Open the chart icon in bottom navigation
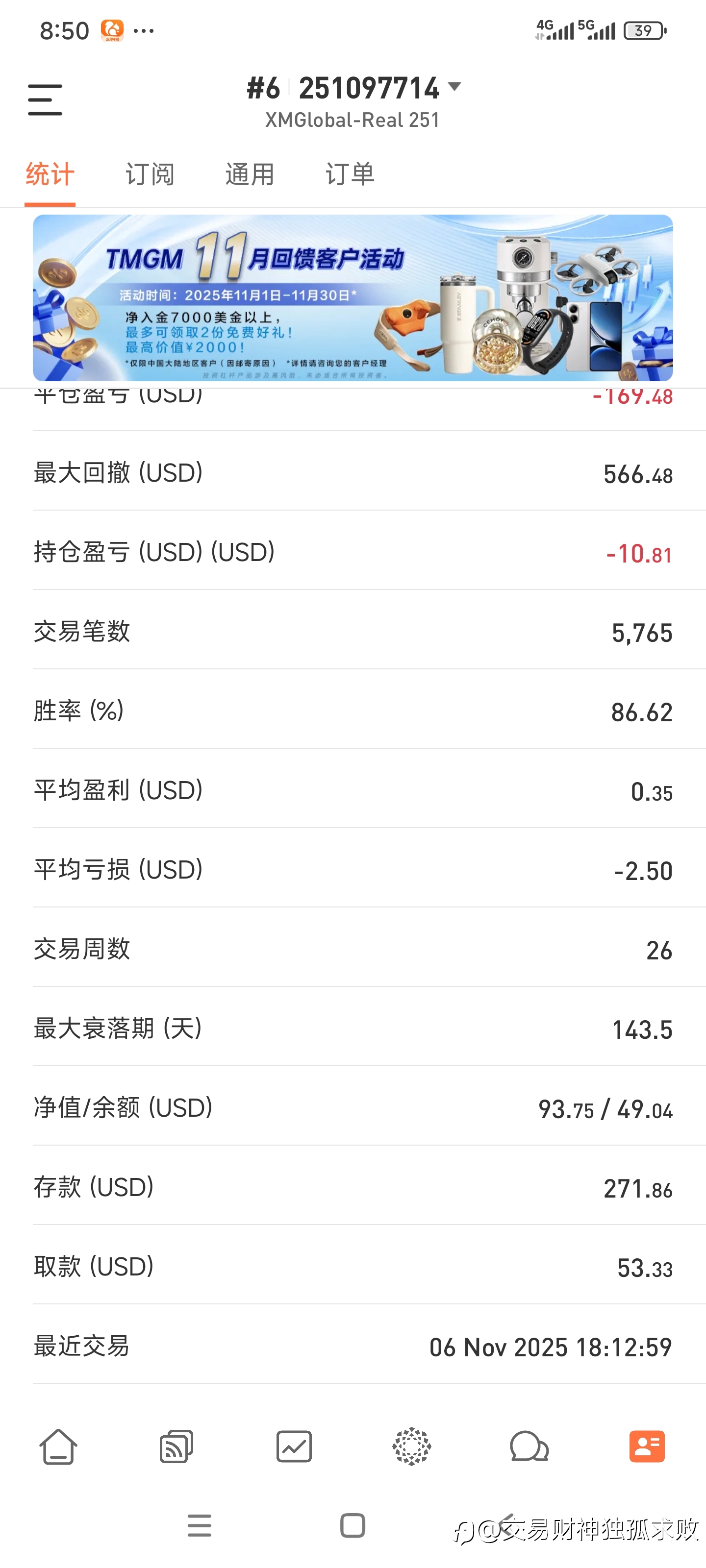Image resolution: width=706 pixels, height=1568 pixels. click(294, 1446)
